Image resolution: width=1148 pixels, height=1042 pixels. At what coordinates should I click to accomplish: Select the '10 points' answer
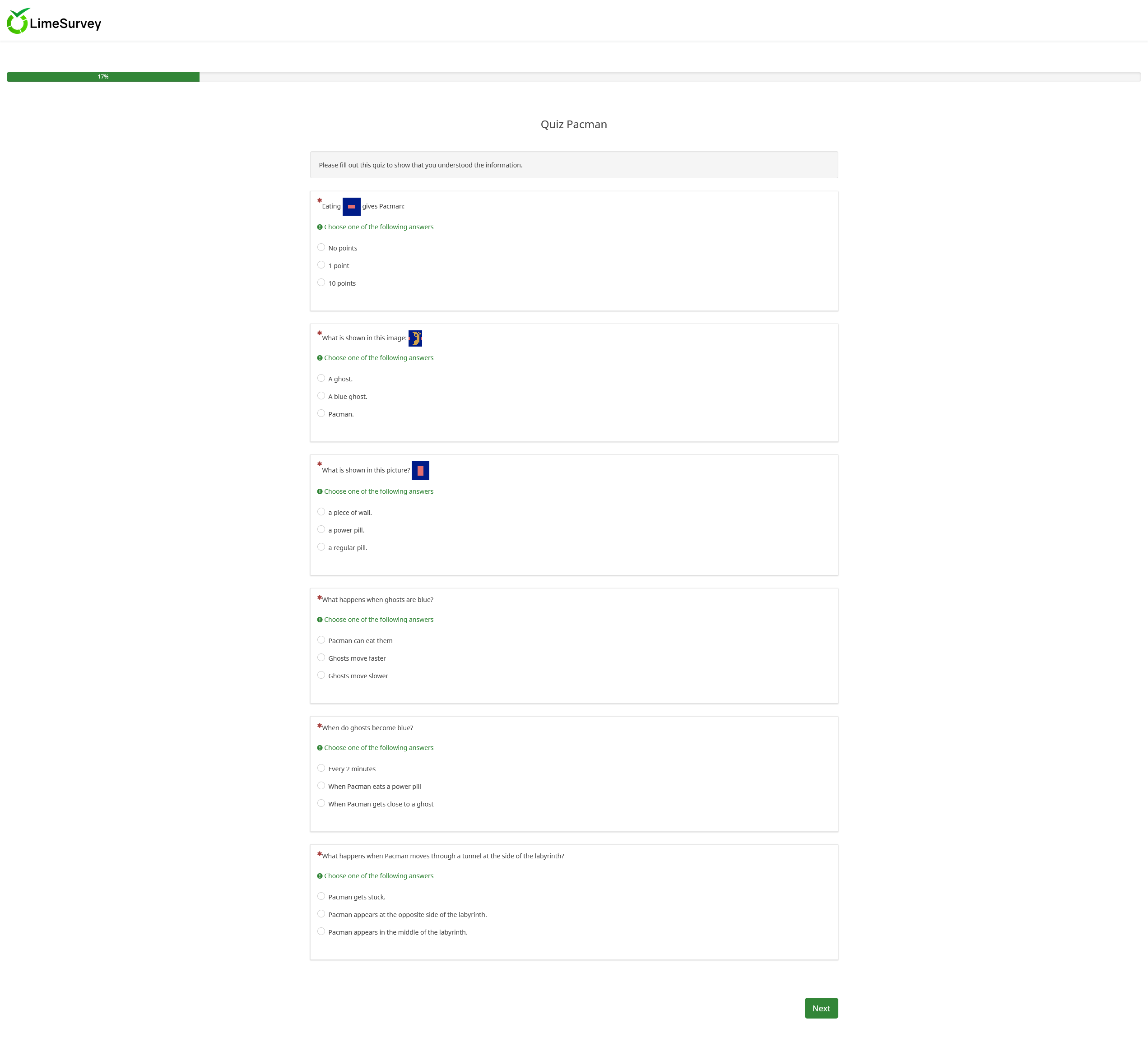click(x=321, y=282)
